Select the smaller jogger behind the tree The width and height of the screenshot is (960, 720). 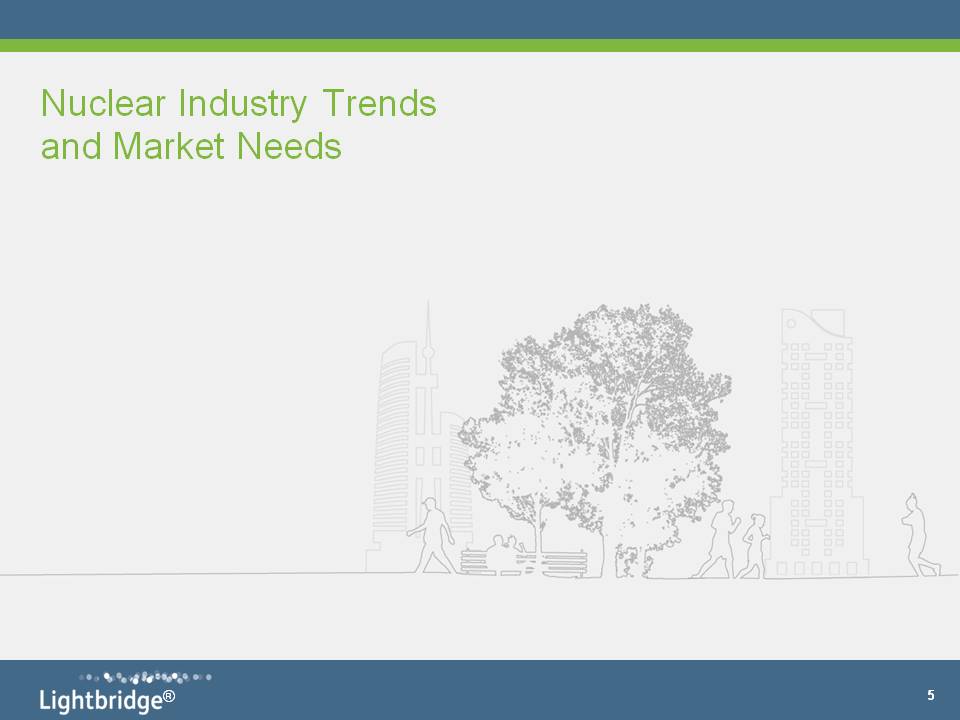pos(755,546)
